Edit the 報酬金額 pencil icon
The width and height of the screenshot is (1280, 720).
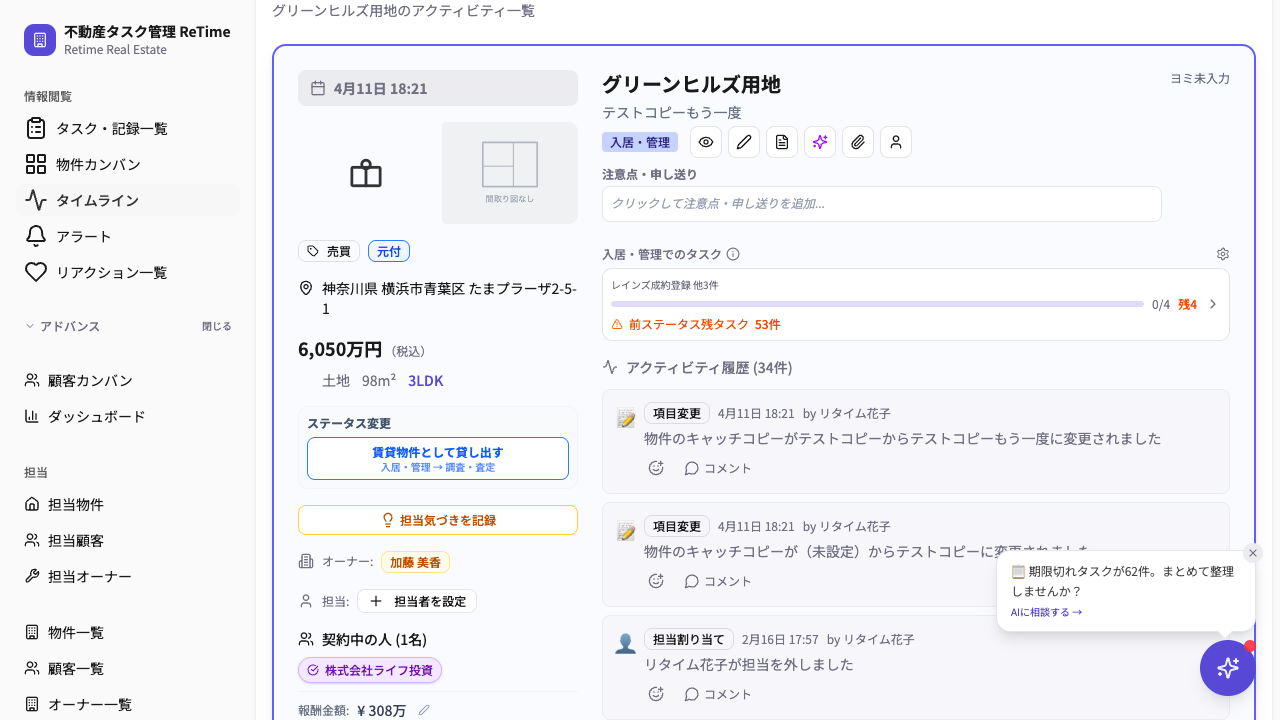[x=424, y=710]
